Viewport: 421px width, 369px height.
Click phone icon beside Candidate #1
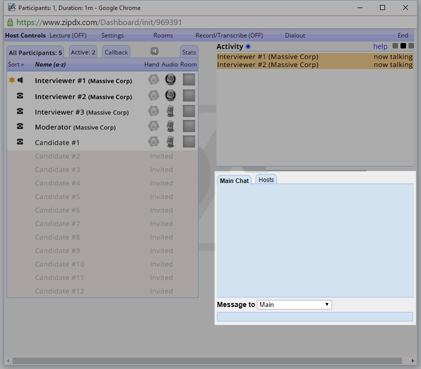click(x=20, y=142)
